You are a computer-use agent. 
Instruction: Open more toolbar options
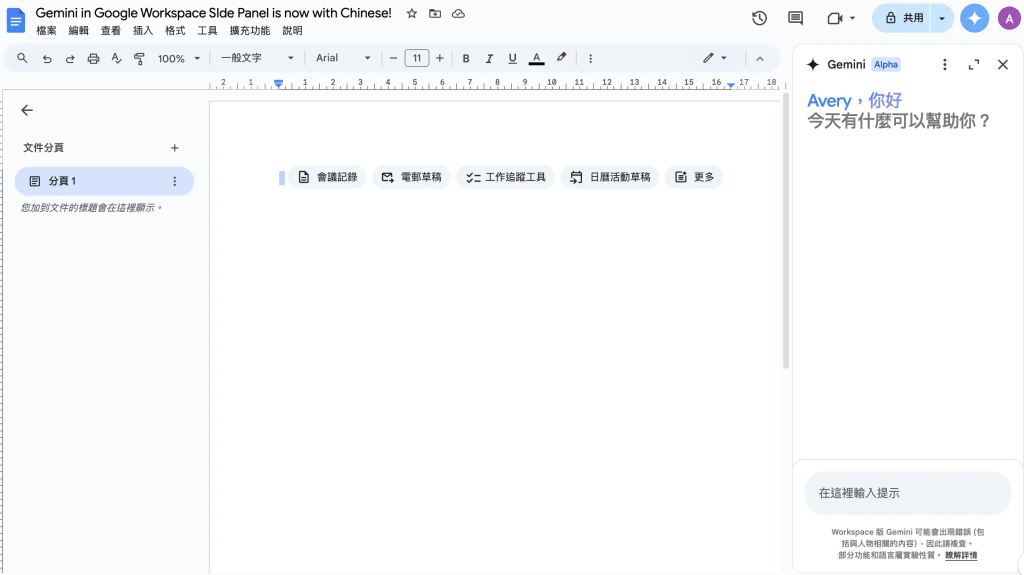click(x=590, y=58)
